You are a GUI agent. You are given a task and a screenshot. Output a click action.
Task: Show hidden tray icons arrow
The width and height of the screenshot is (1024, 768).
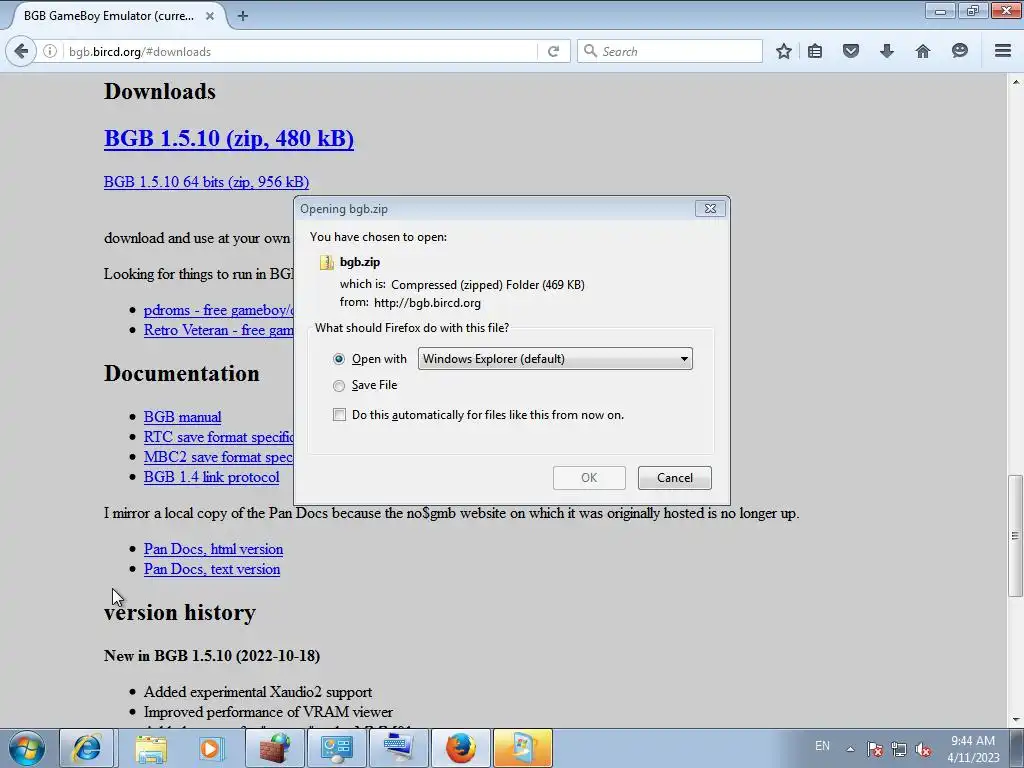pos(850,749)
